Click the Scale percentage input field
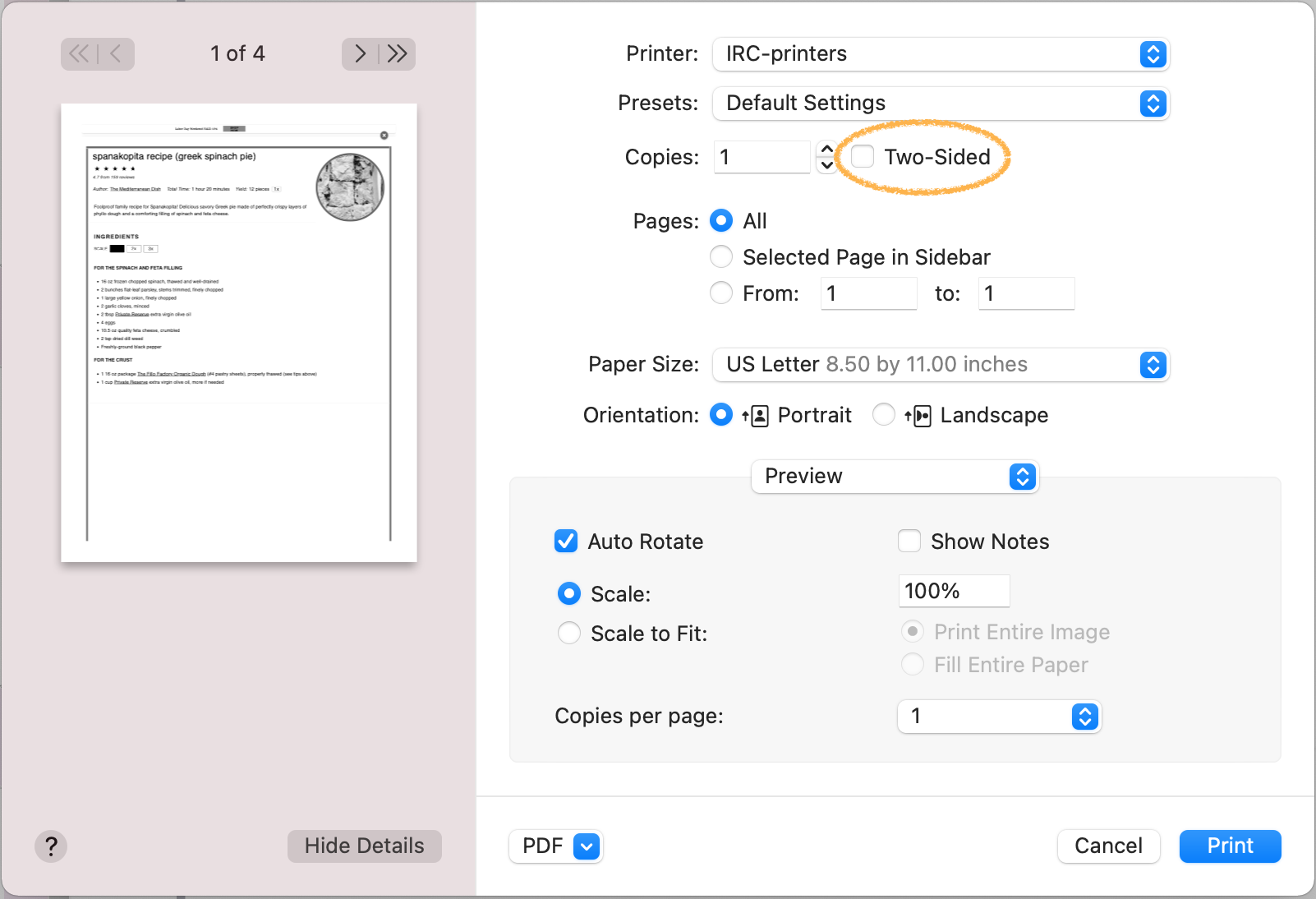This screenshot has height=899, width=1316. click(x=954, y=591)
